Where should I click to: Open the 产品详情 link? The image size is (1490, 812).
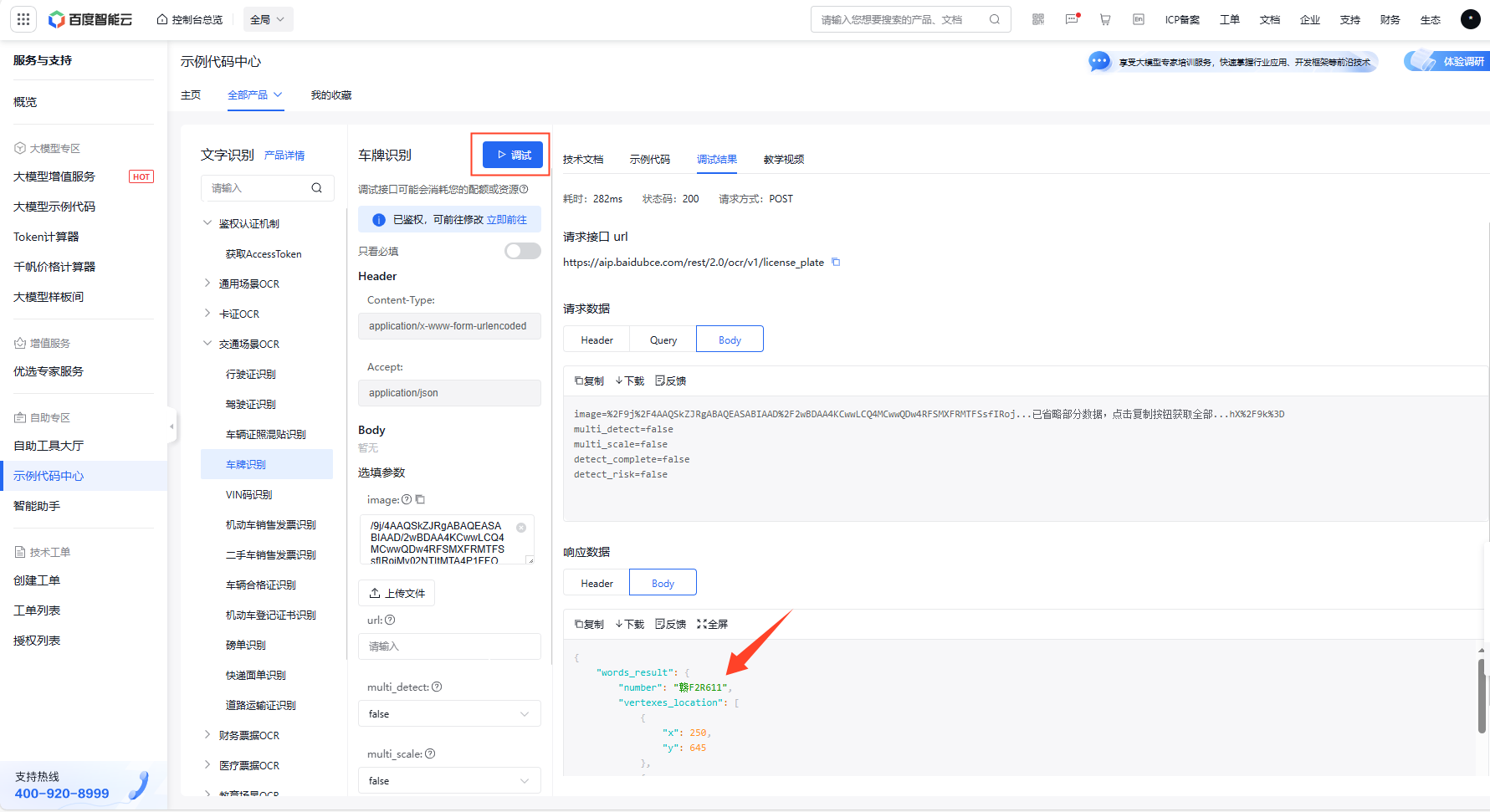coord(284,156)
